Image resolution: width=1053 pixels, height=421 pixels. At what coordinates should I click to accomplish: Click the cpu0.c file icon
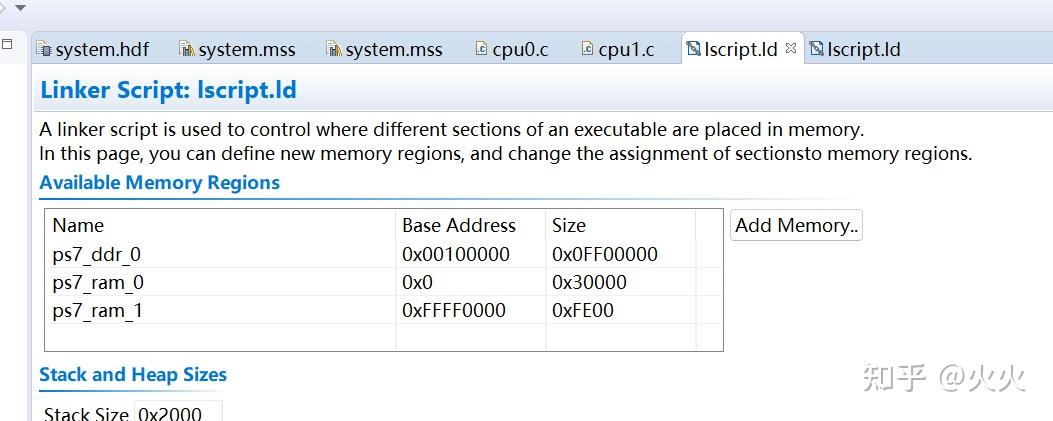(x=481, y=48)
